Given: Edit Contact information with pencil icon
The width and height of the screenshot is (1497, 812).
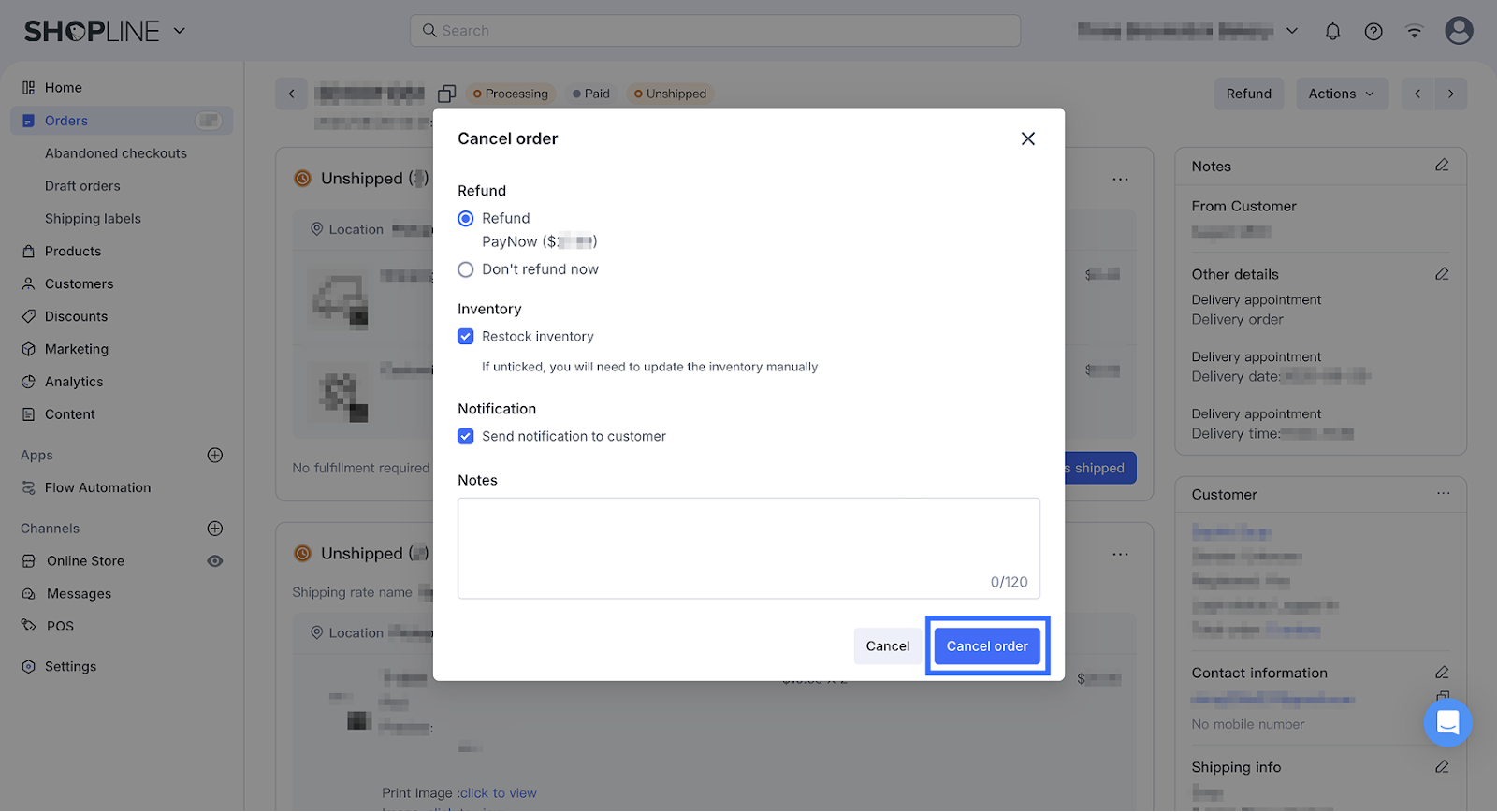Looking at the screenshot, I should point(1442,673).
